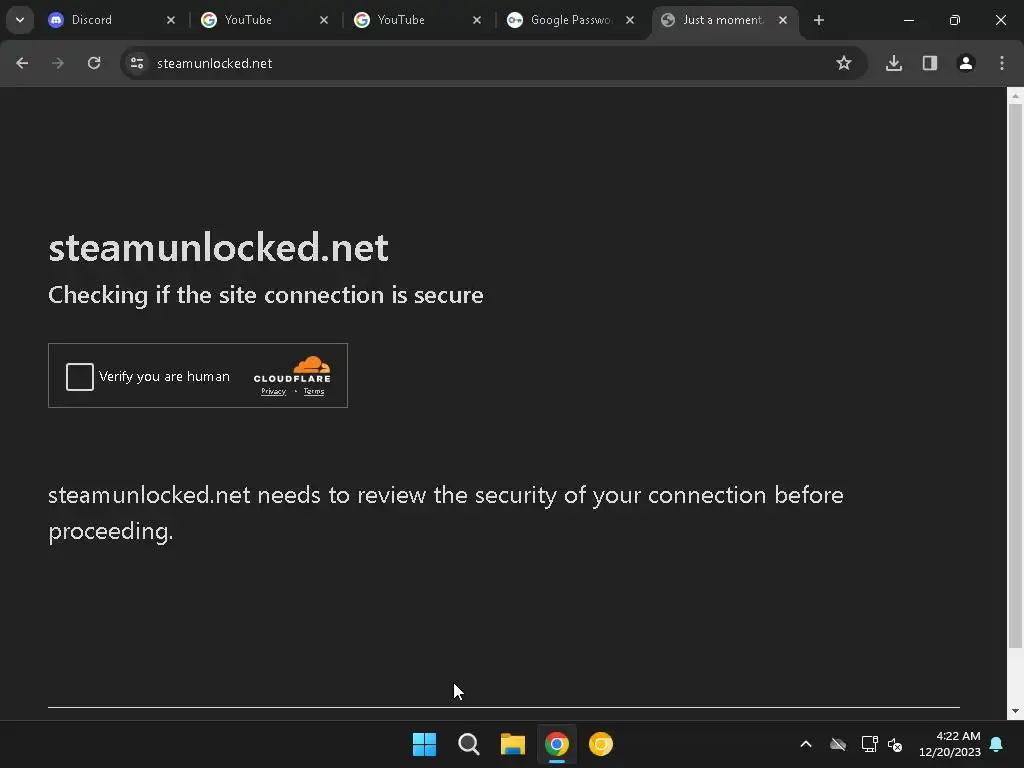Open the Chrome profile icon
Image resolution: width=1024 pixels, height=768 pixels.
pos(966,63)
